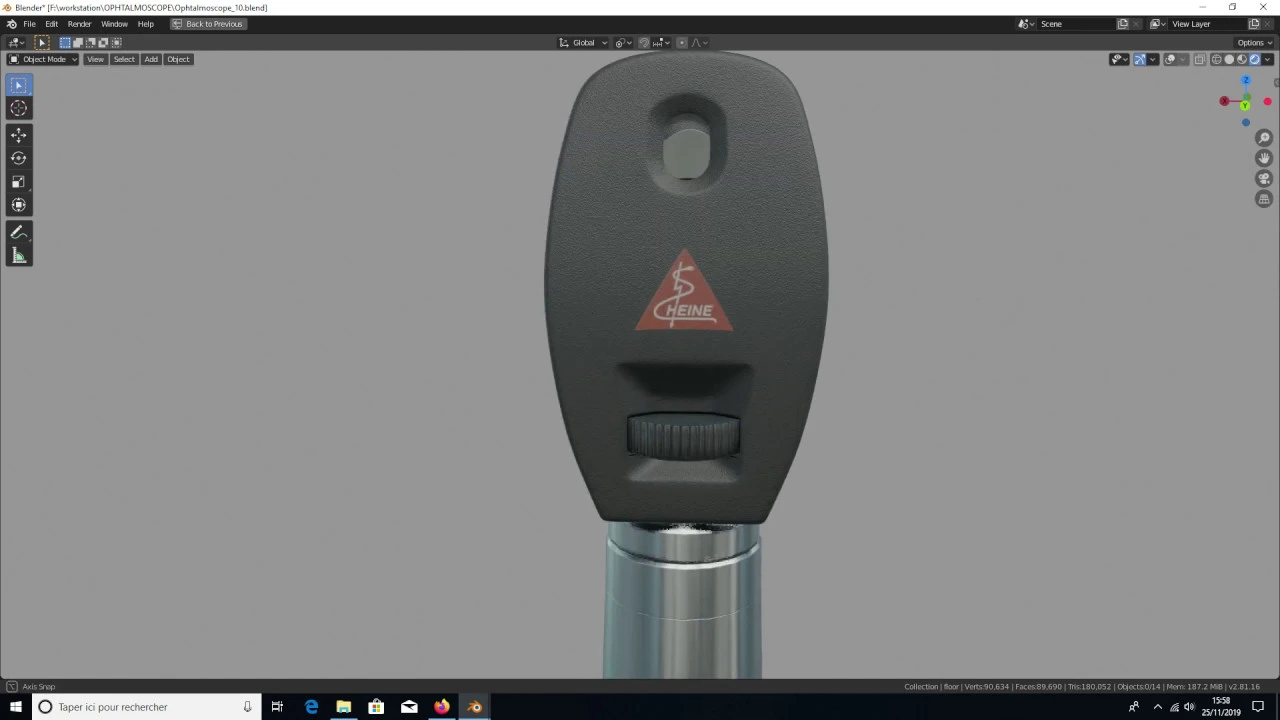Open the Help menu
The width and height of the screenshot is (1280, 720).
click(x=146, y=24)
